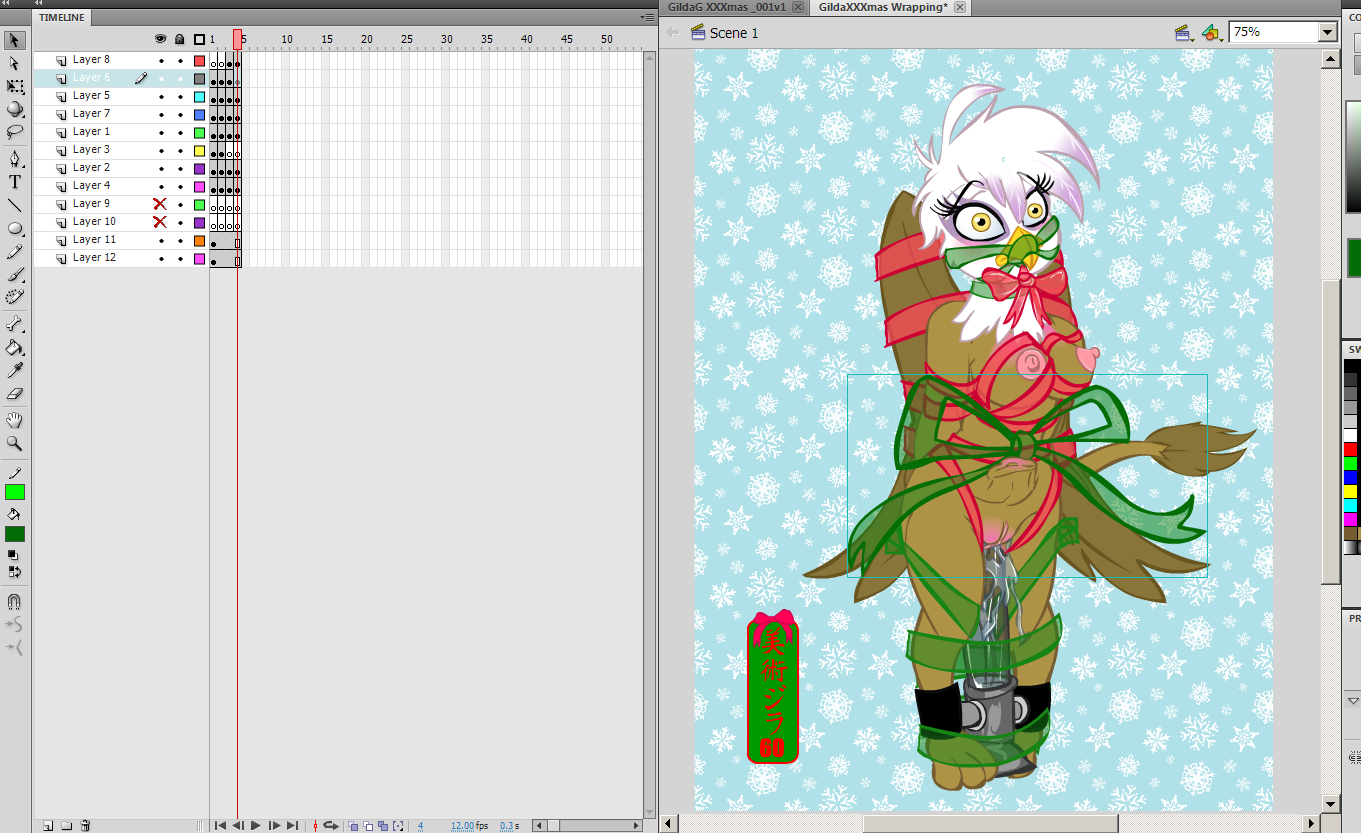This screenshot has width=1361, height=833.
Task: Activate the Eyedropper tool
Action: point(15,371)
